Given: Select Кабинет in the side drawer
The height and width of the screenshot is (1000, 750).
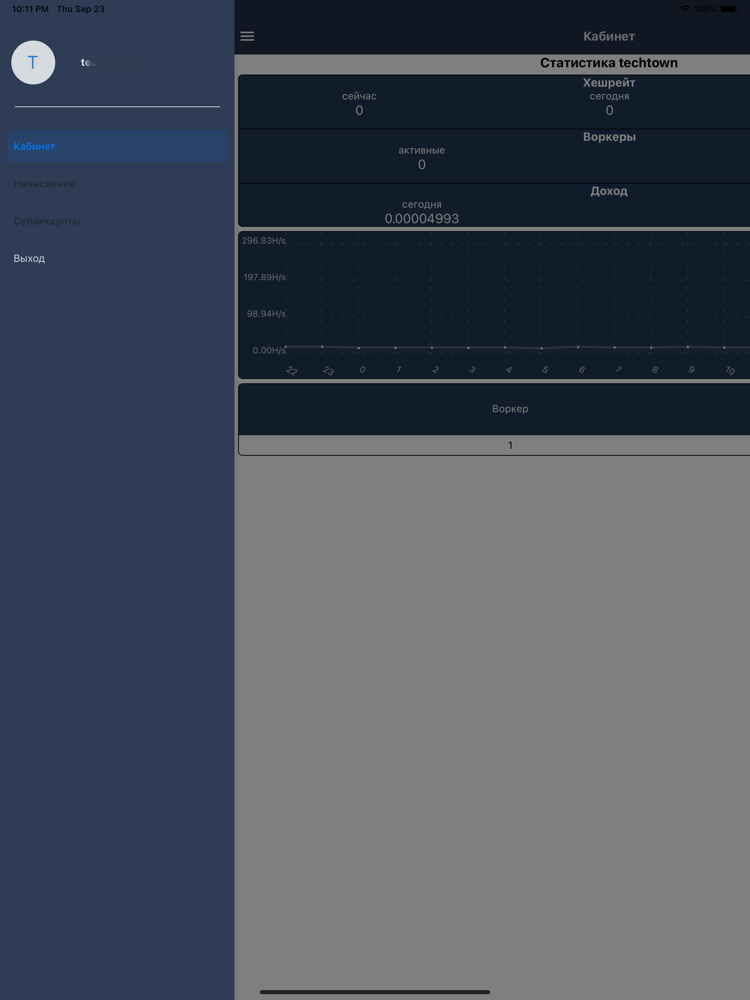Looking at the screenshot, I should (x=117, y=146).
